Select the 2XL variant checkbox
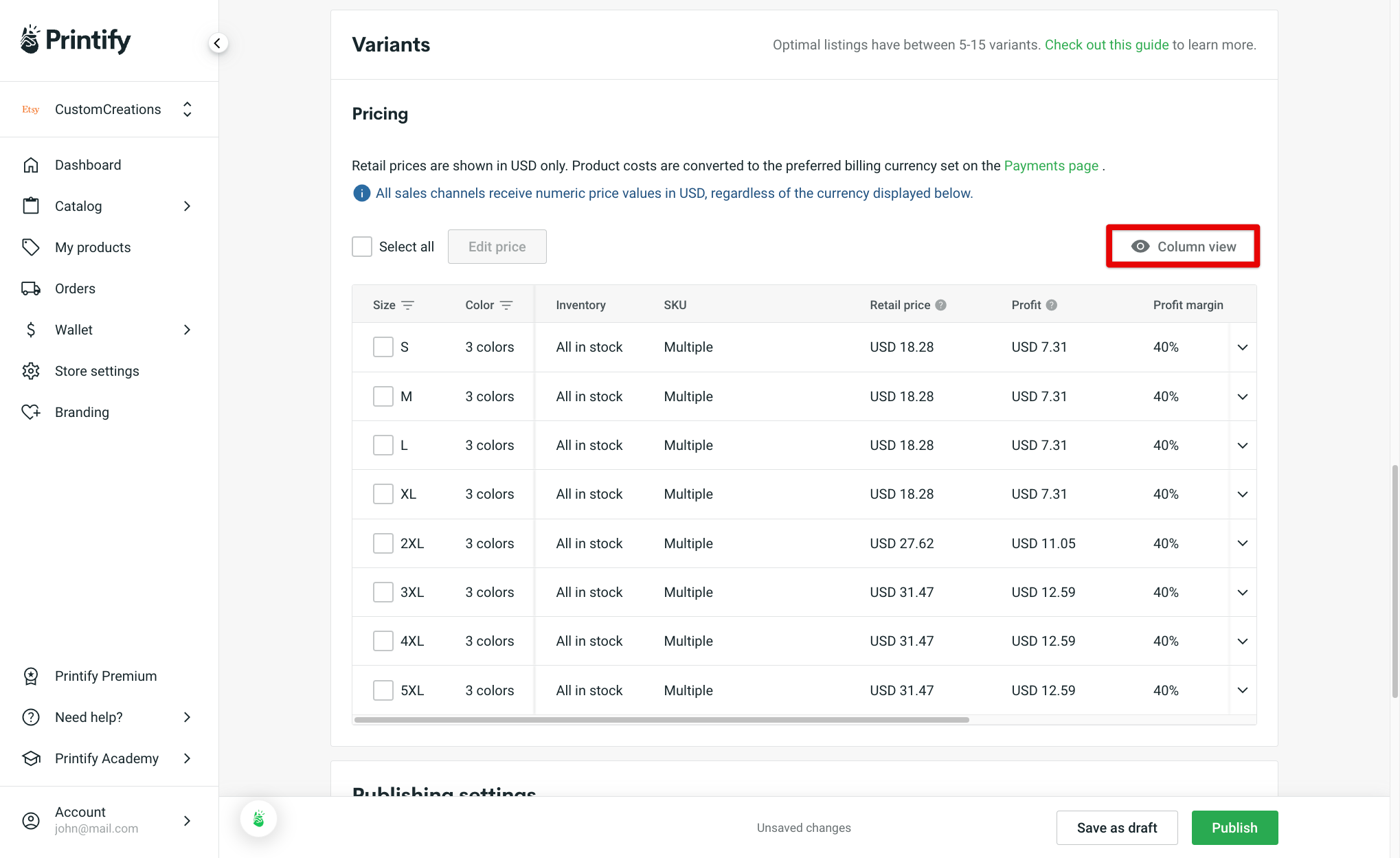1400x858 pixels. click(383, 543)
